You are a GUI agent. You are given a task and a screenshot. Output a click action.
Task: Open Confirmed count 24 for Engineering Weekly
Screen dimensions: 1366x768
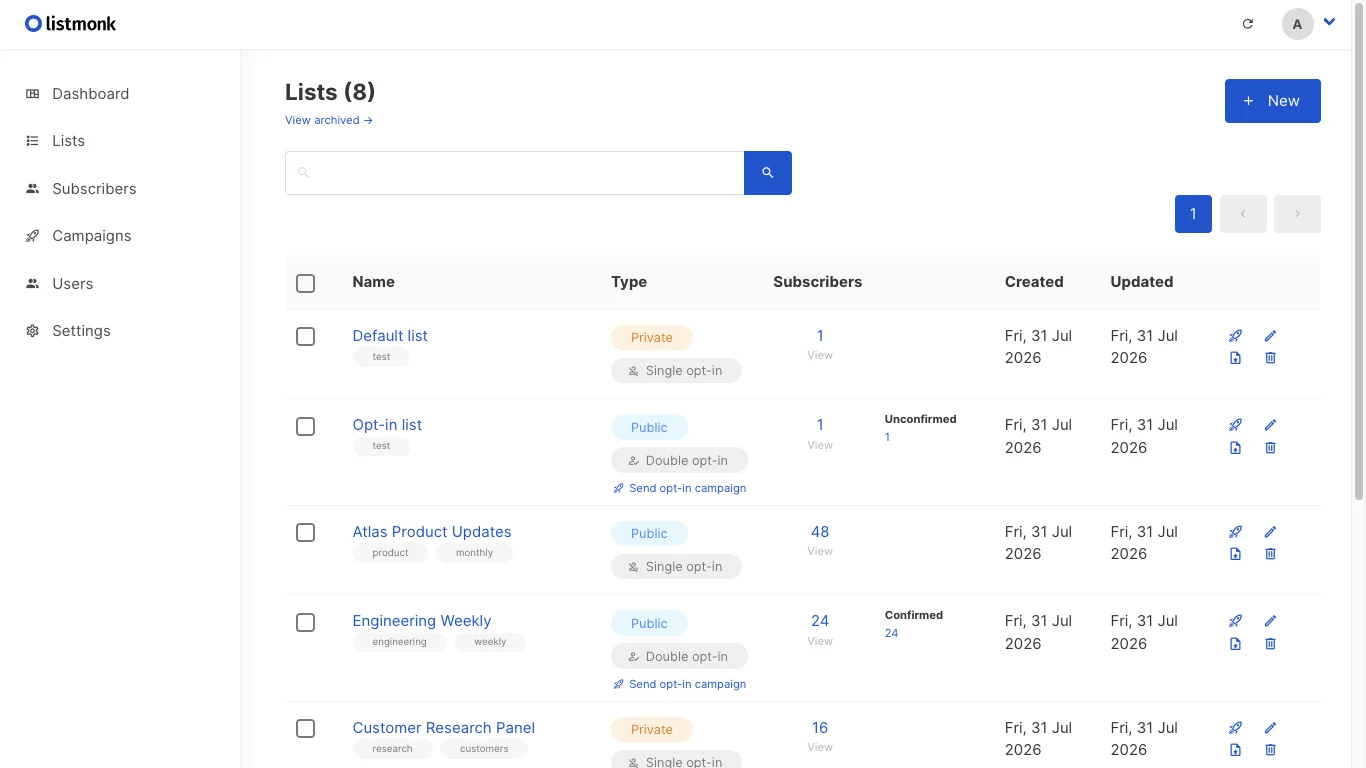point(891,633)
